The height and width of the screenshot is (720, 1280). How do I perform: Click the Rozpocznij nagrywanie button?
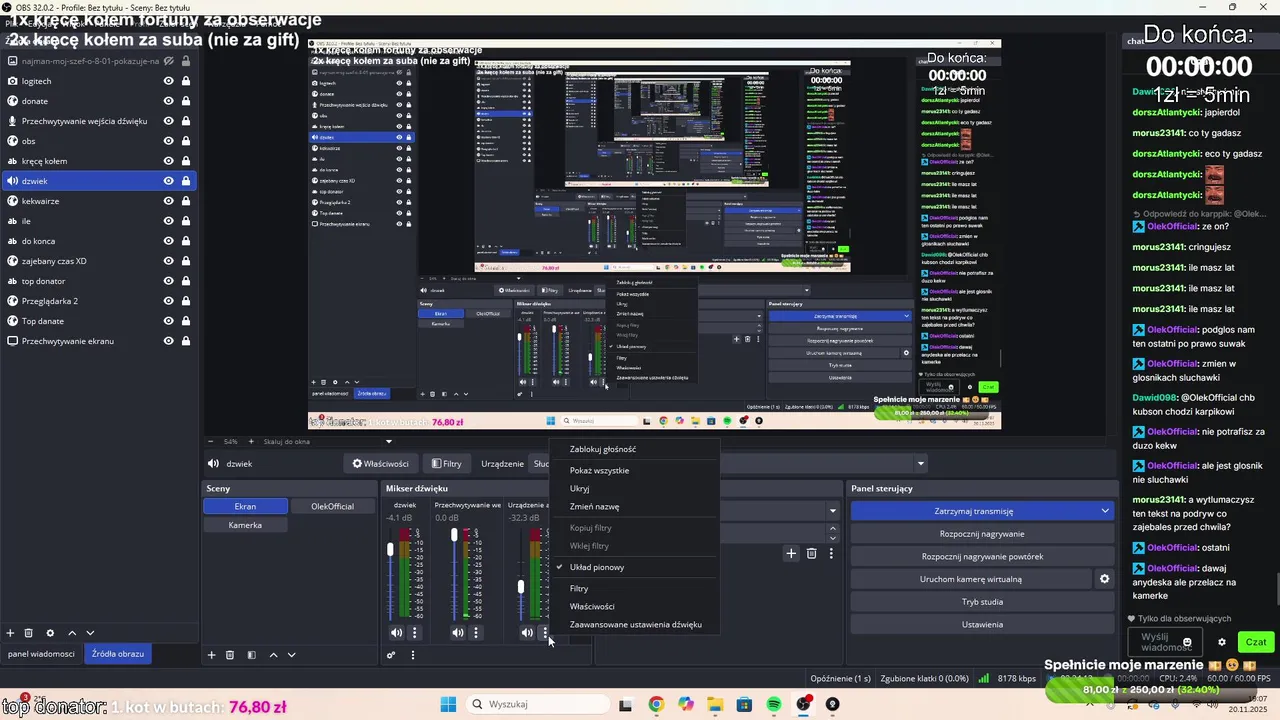pyautogui.click(x=982, y=534)
